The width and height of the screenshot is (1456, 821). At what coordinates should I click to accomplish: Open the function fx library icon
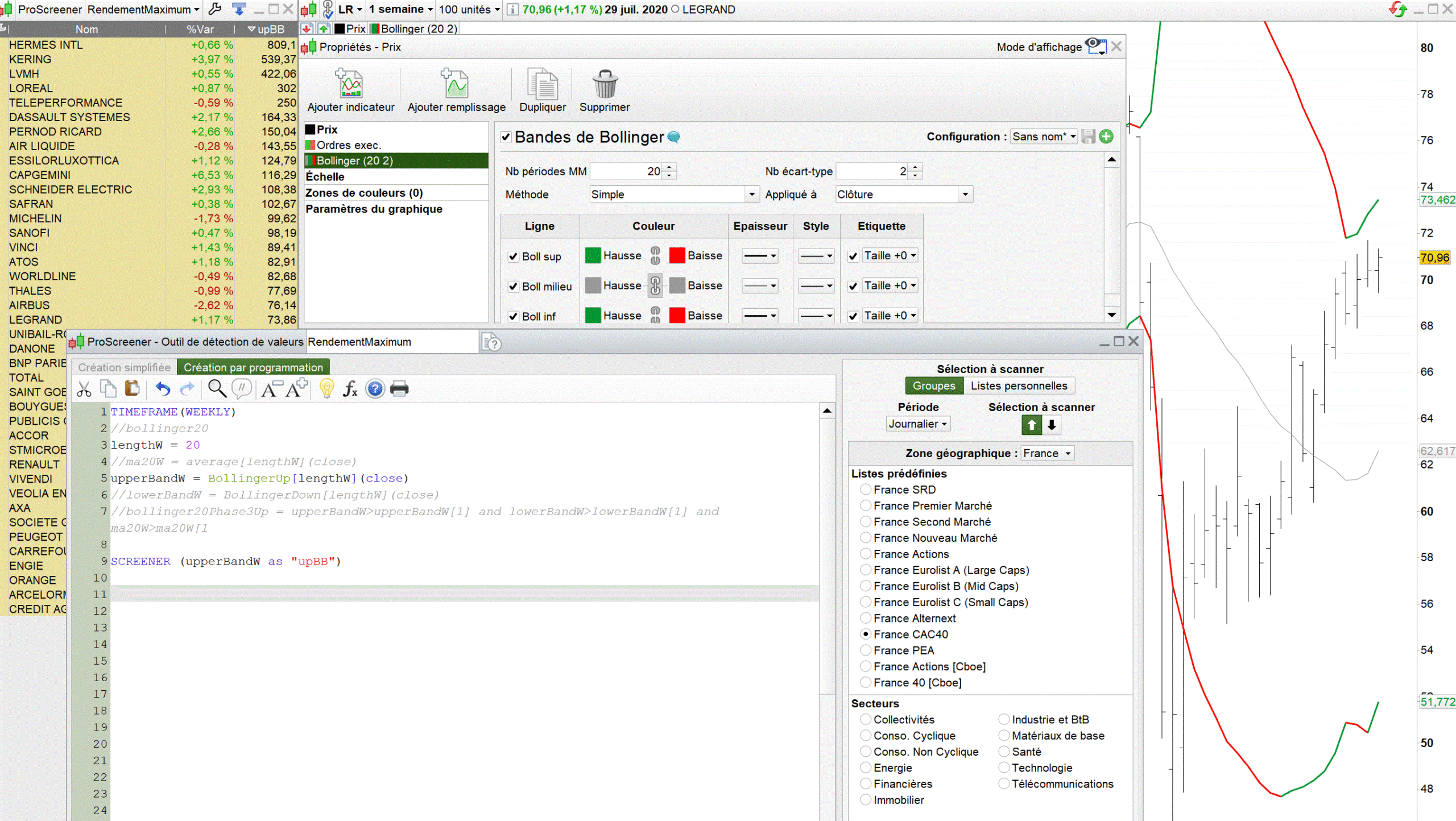(350, 389)
